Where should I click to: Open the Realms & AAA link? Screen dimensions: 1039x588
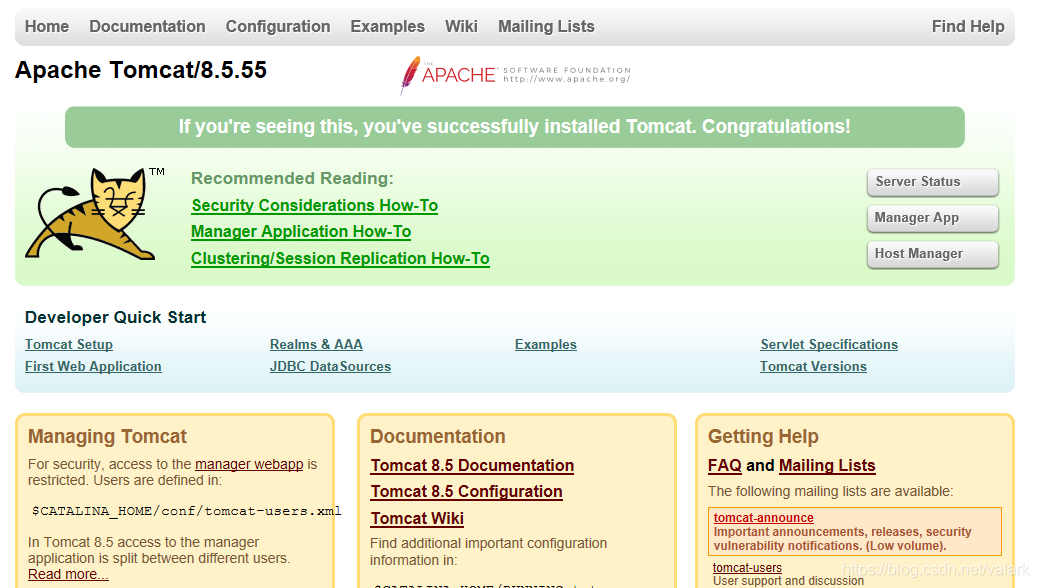click(x=316, y=345)
